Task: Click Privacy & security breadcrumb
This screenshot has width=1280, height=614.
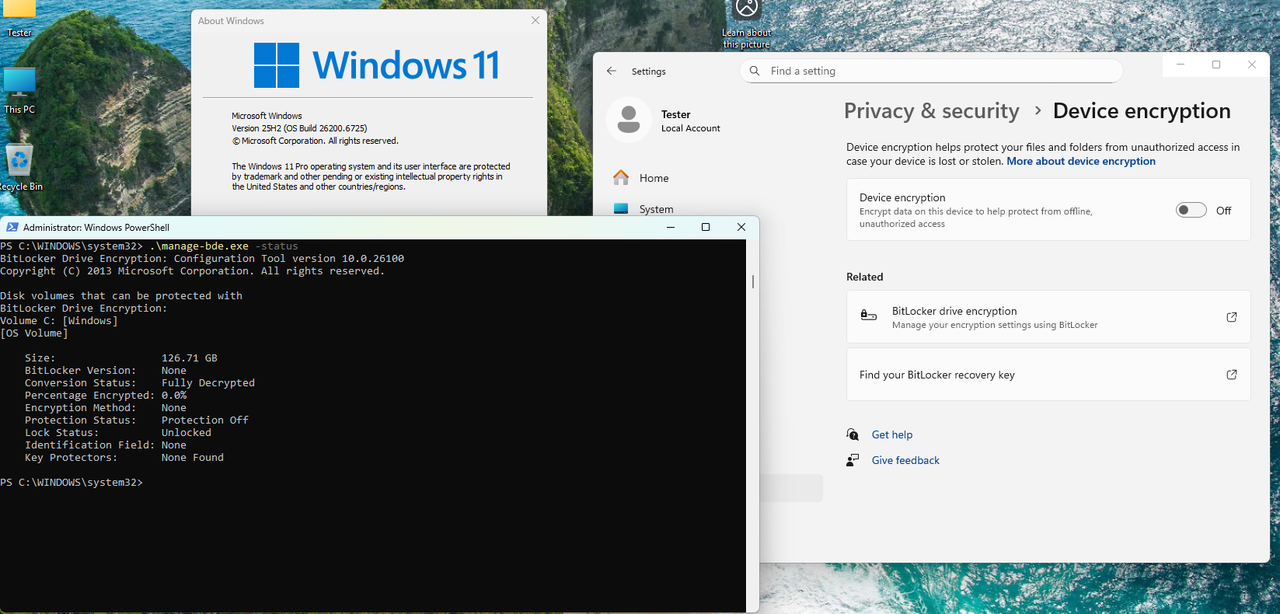Action: click(x=932, y=111)
